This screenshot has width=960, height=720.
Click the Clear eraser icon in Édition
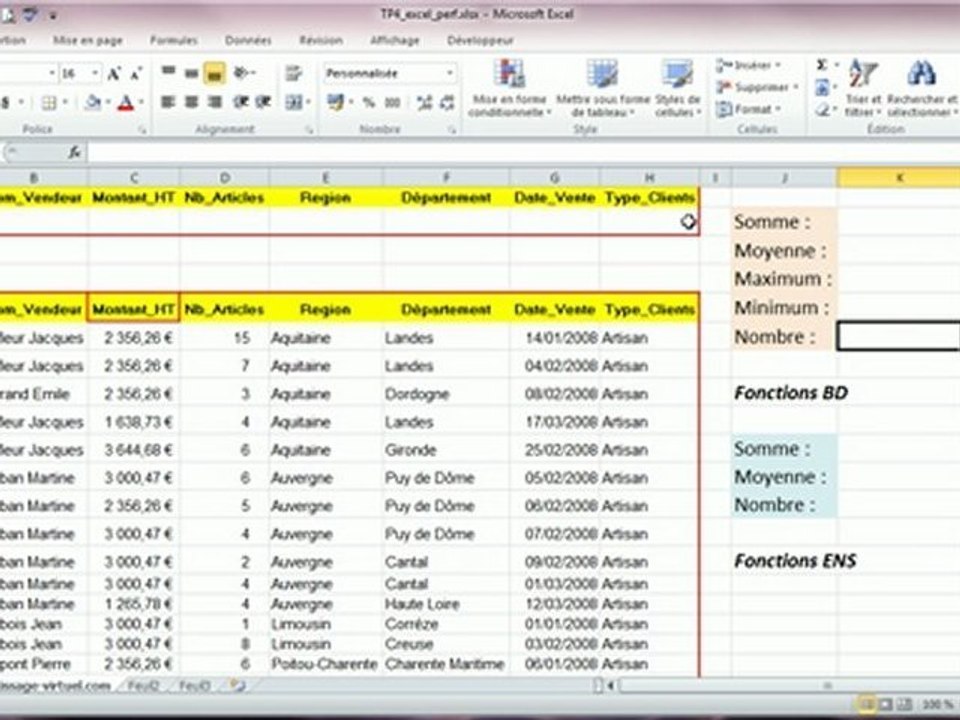pyautogui.click(x=822, y=110)
